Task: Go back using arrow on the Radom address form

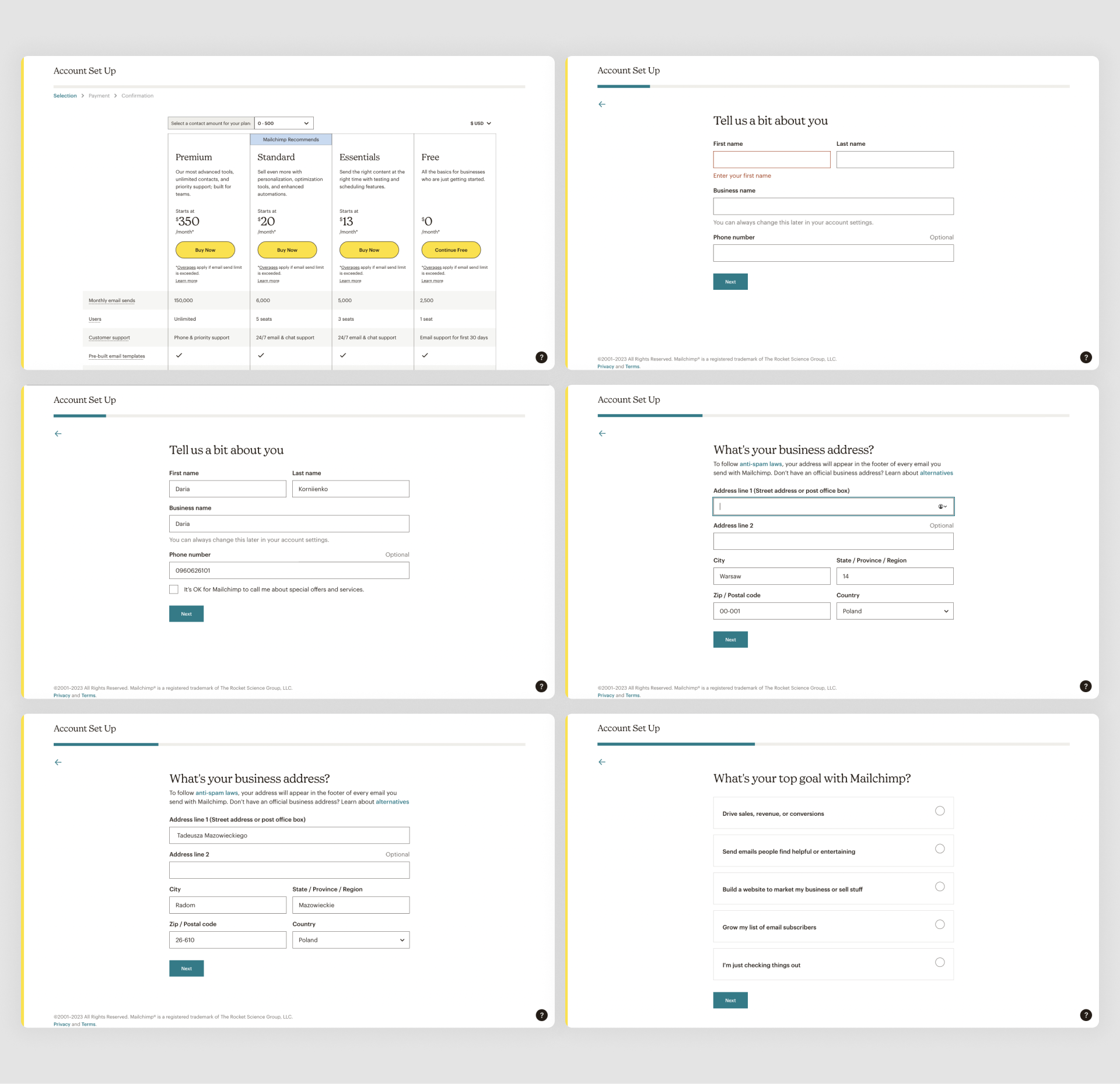Action: pyautogui.click(x=58, y=762)
